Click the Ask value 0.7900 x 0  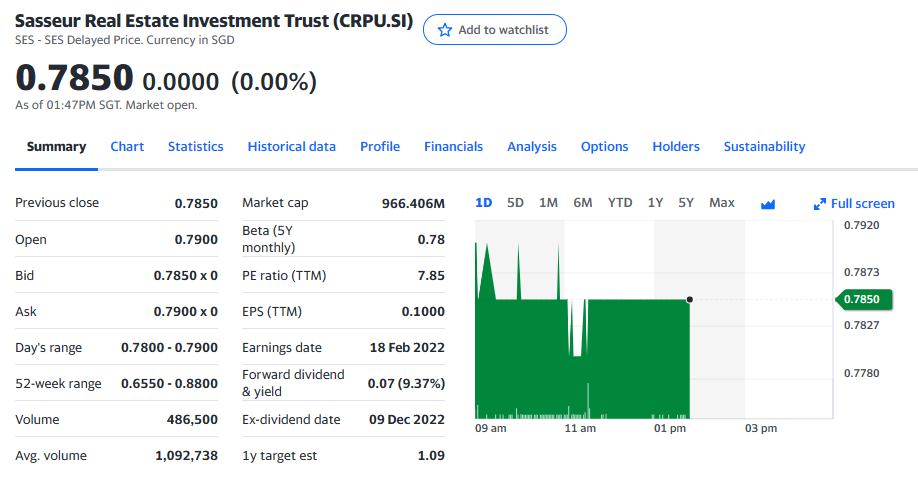[186, 311]
